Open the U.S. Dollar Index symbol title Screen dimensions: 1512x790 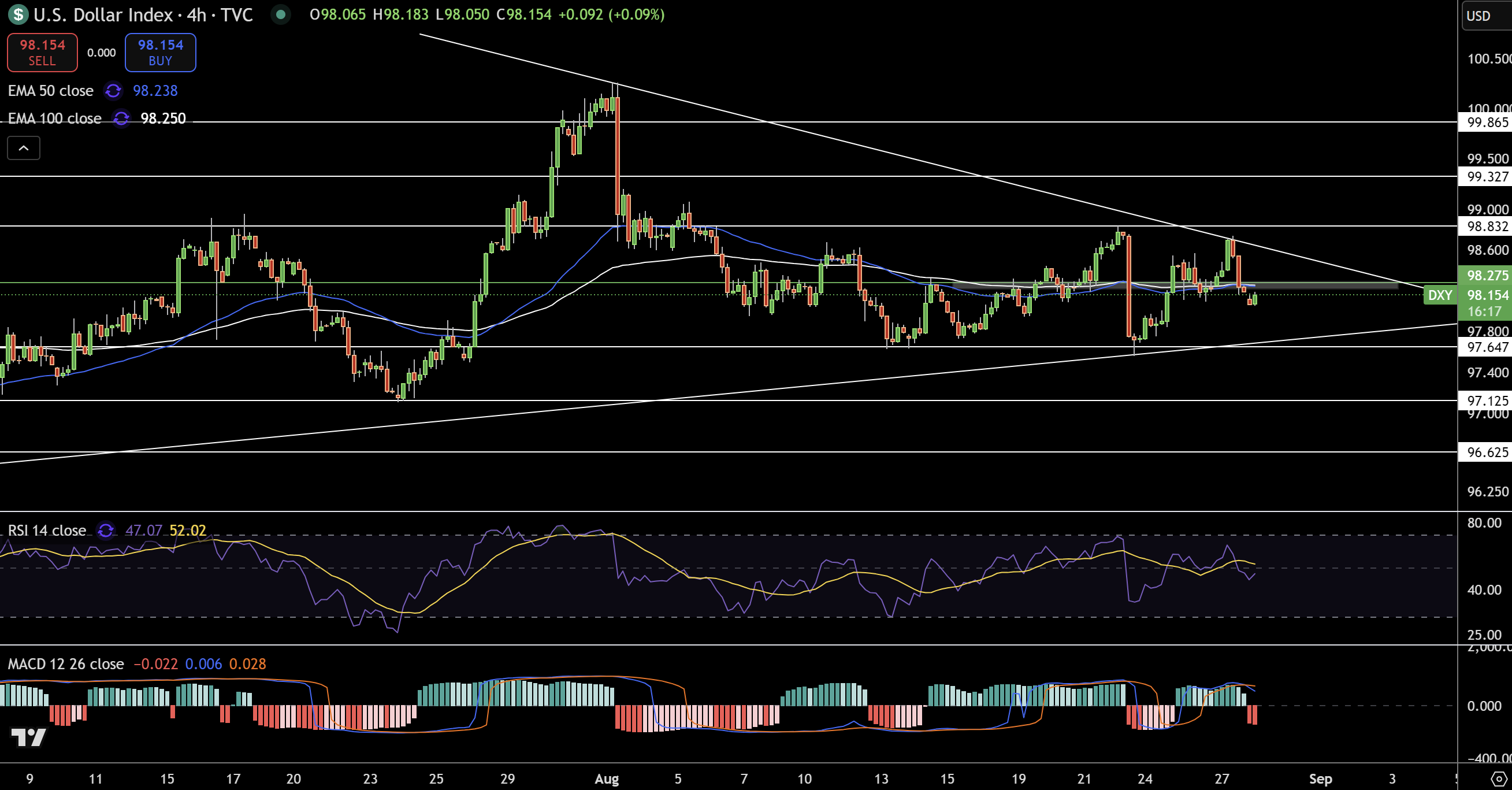coord(103,14)
